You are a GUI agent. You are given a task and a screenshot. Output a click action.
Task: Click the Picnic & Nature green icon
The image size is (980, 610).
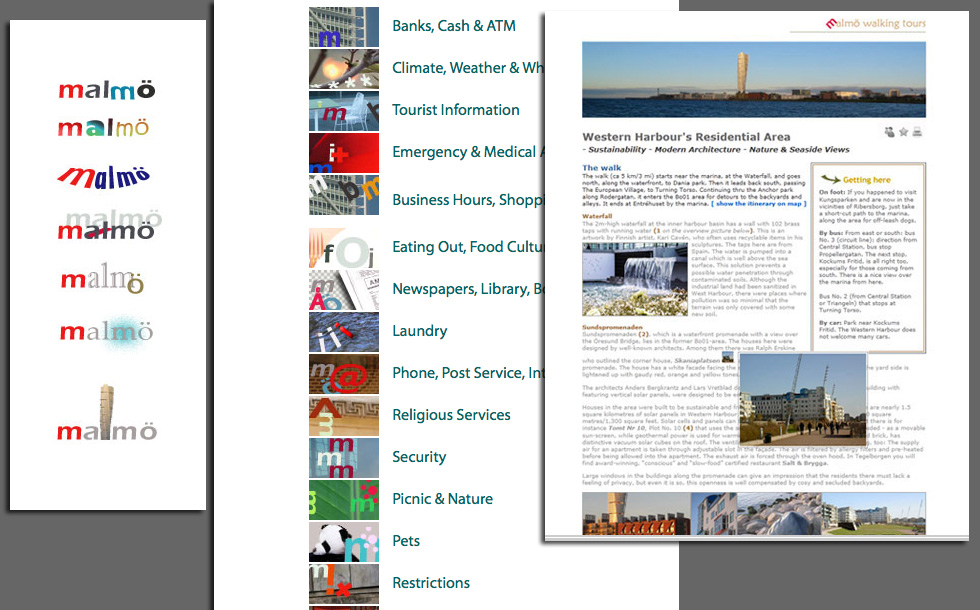tap(344, 500)
